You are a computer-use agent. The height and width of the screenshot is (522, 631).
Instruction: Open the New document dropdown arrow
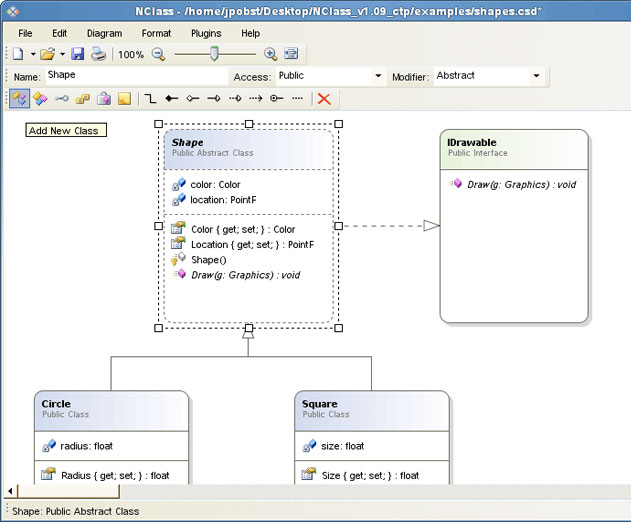(33, 54)
